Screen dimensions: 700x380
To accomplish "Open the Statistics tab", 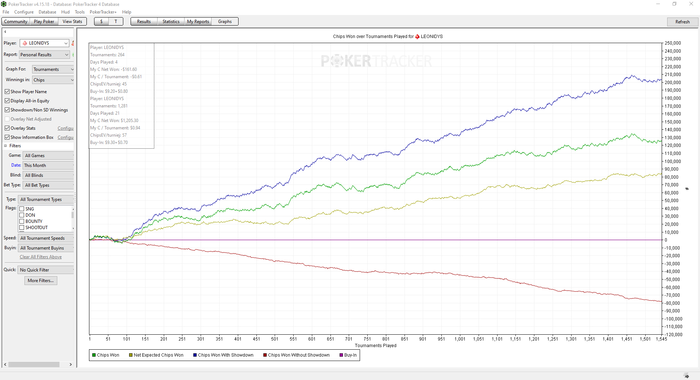I will pos(171,21).
